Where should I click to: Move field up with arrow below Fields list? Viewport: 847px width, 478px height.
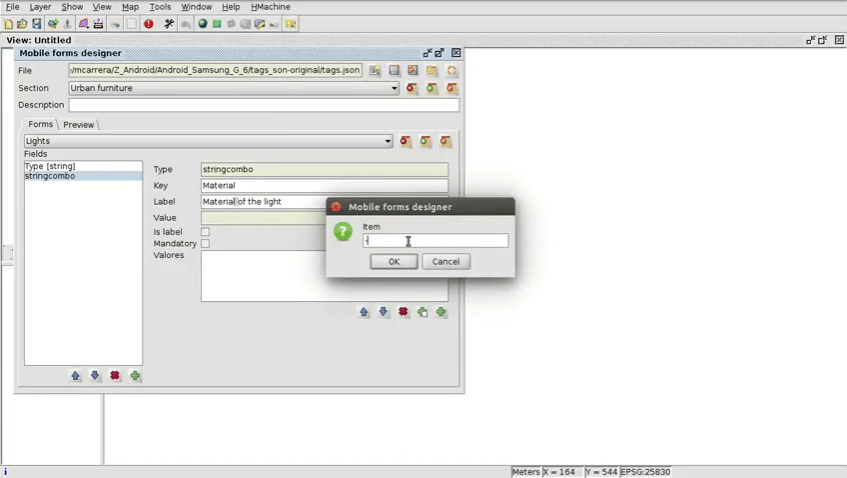click(x=76, y=376)
